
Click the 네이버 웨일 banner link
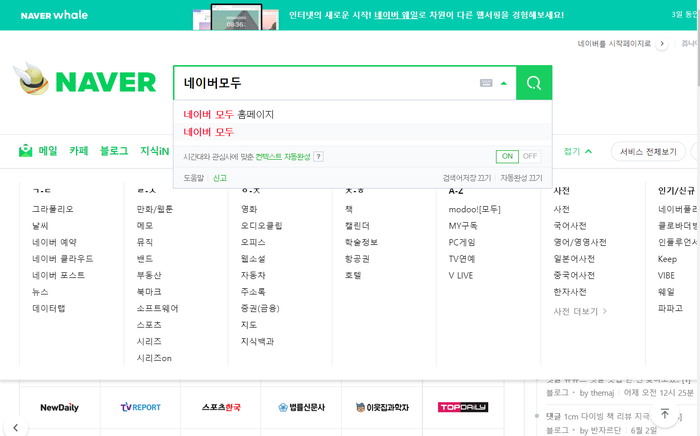396,15
